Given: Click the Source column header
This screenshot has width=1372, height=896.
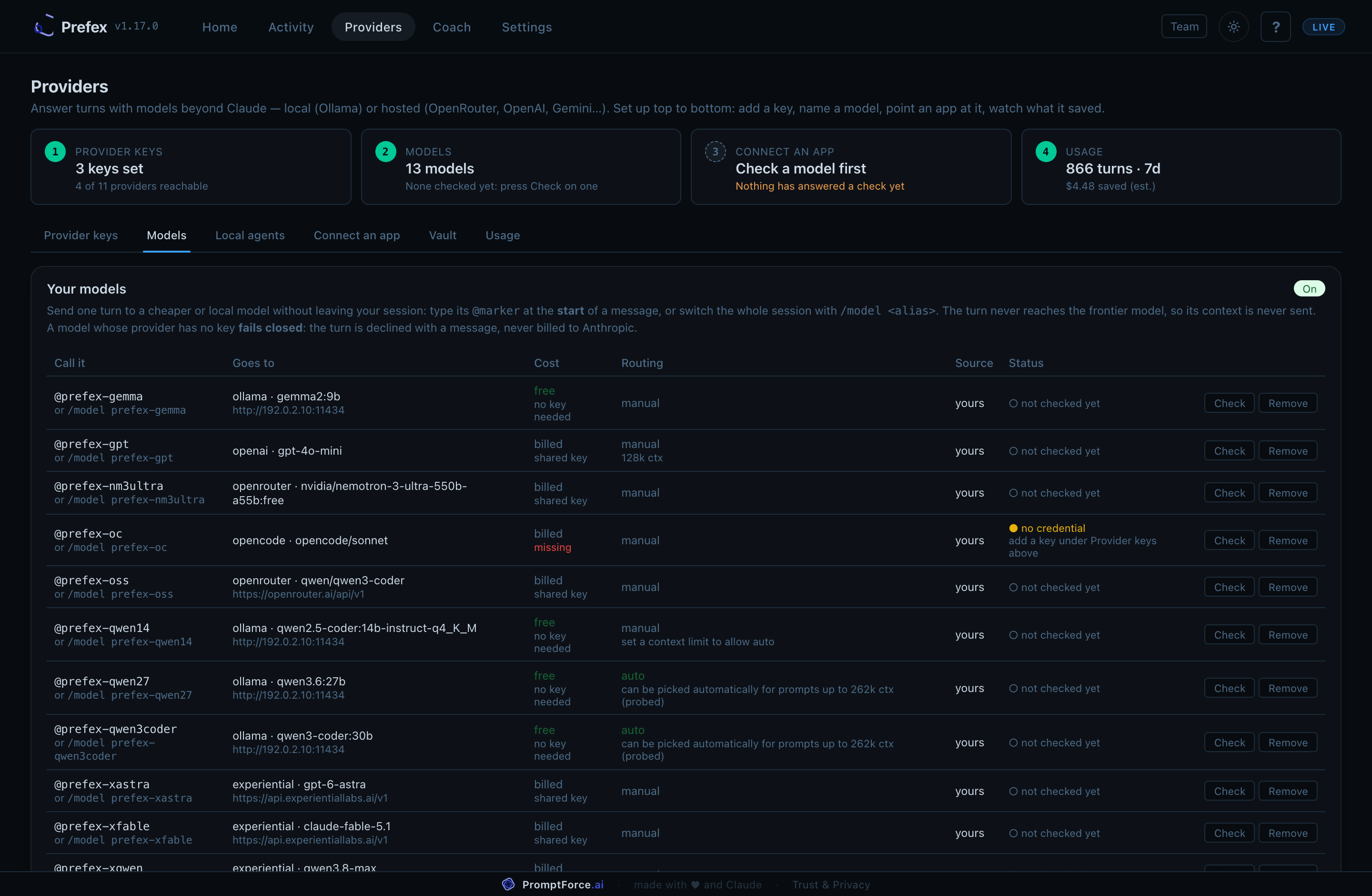Looking at the screenshot, I should click(x=974, y=363).
